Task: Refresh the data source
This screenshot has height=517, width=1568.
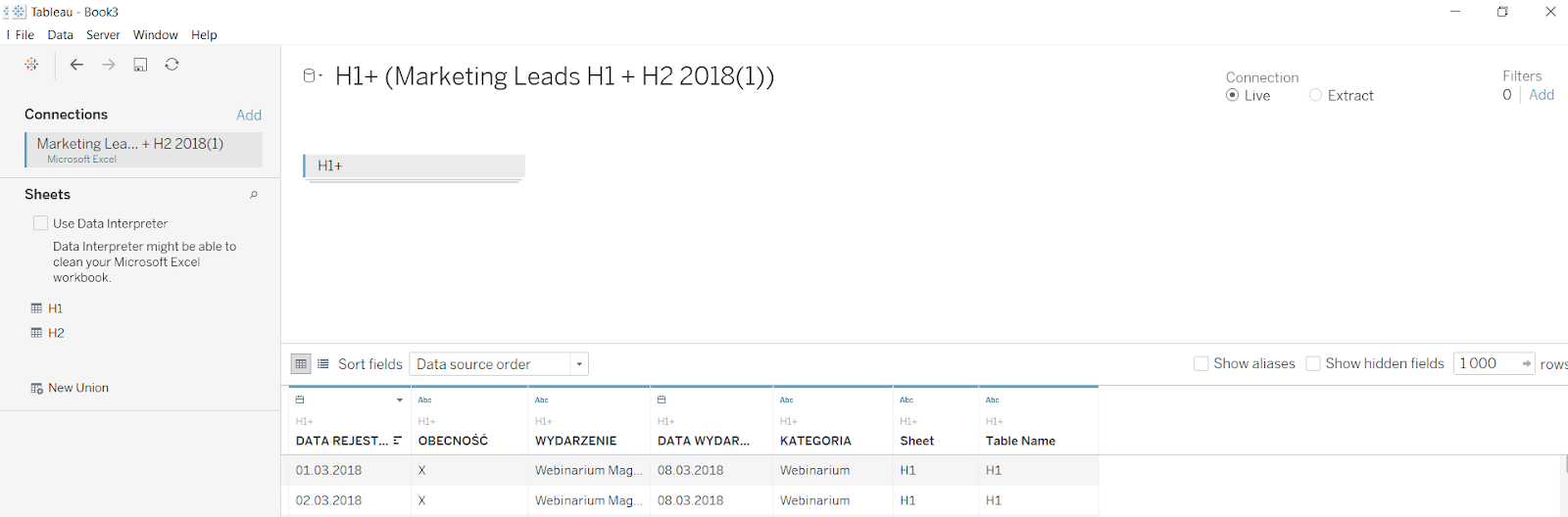Action: [171, 65]
